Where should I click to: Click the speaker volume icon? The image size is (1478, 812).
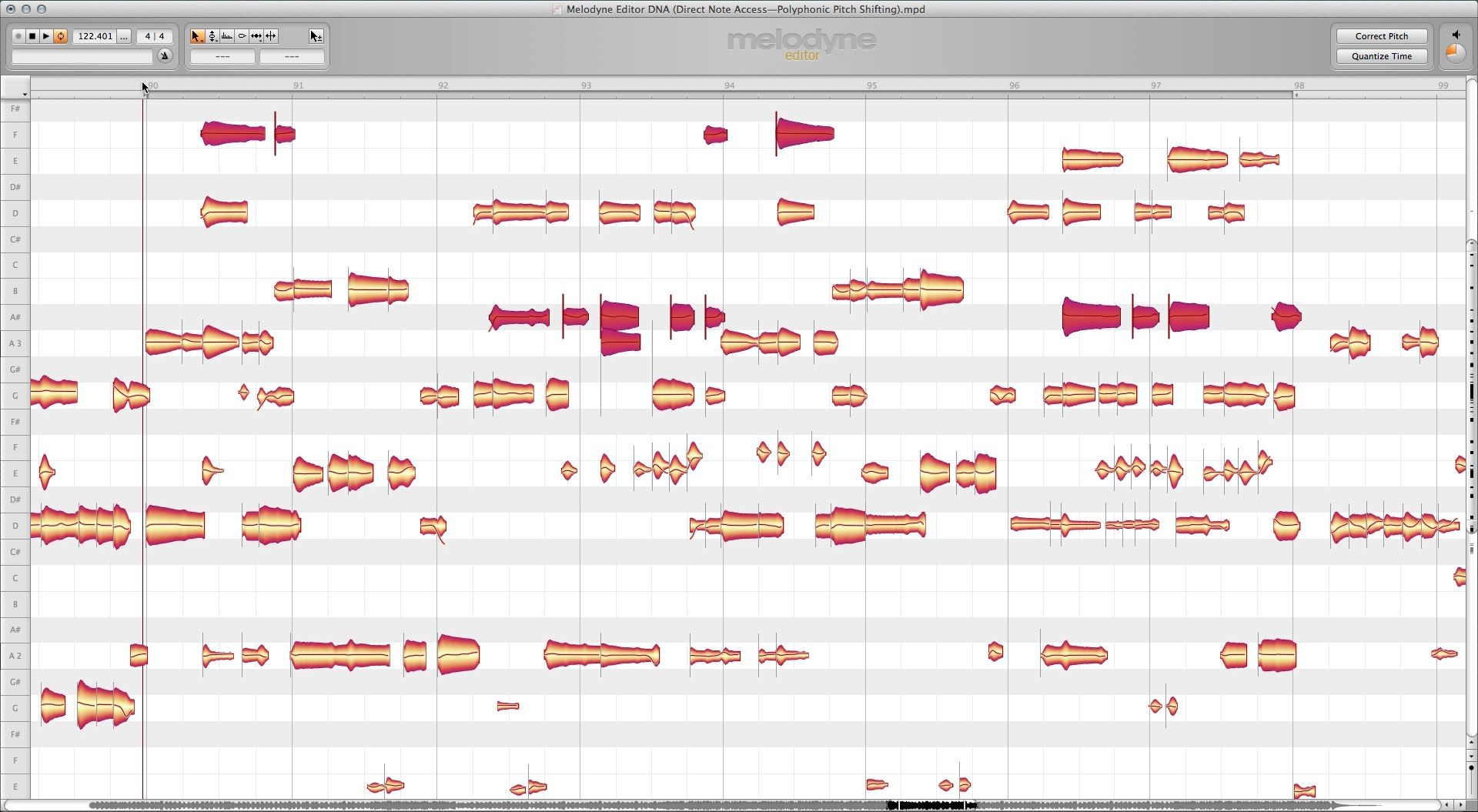[x=1456, y=35]
